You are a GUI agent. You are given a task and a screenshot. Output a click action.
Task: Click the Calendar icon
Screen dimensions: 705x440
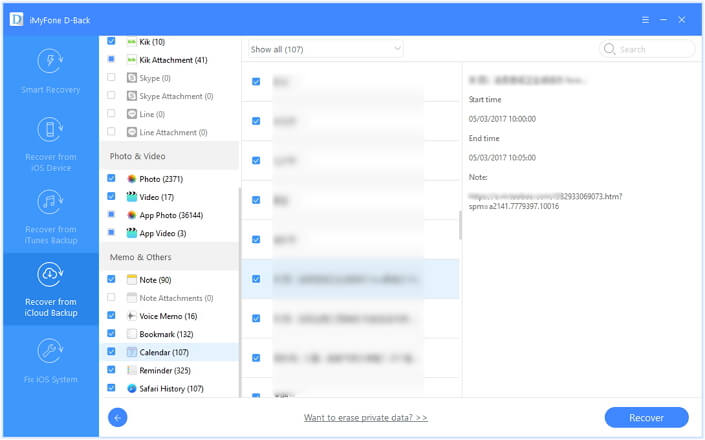[x=132, y=352]
